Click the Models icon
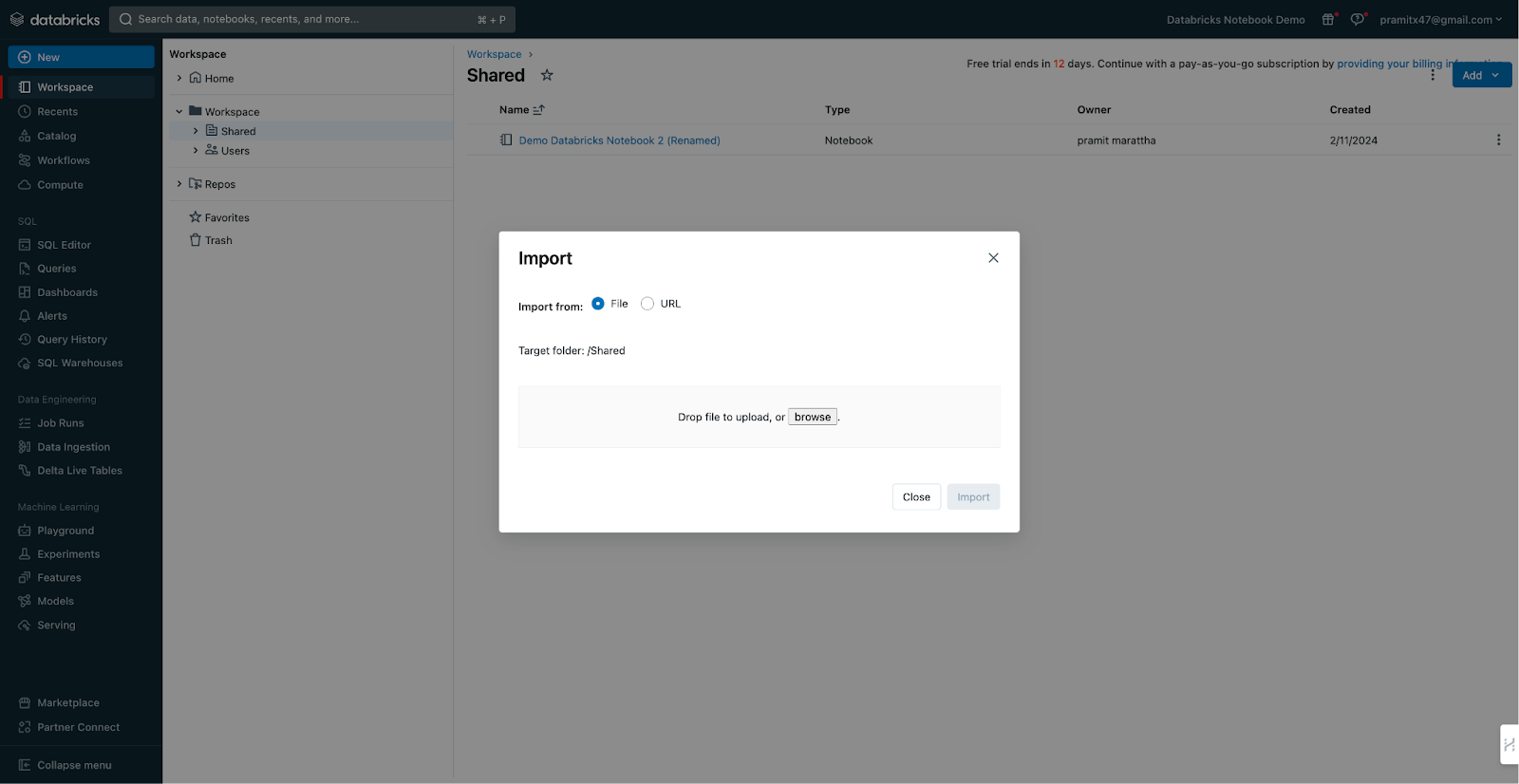 coord(25,601)
